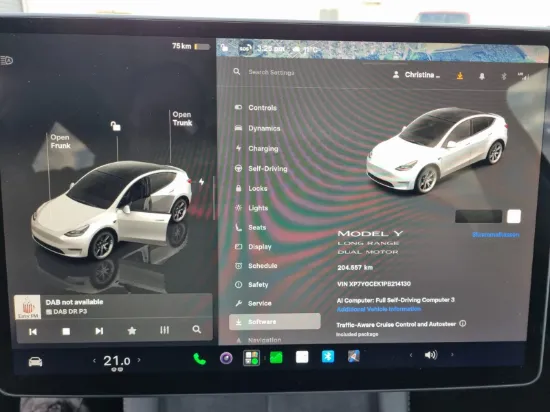Viewport: 550px width, 412px height.
Task: Tap the cellular signal strength icon
Action: [523, 76]
